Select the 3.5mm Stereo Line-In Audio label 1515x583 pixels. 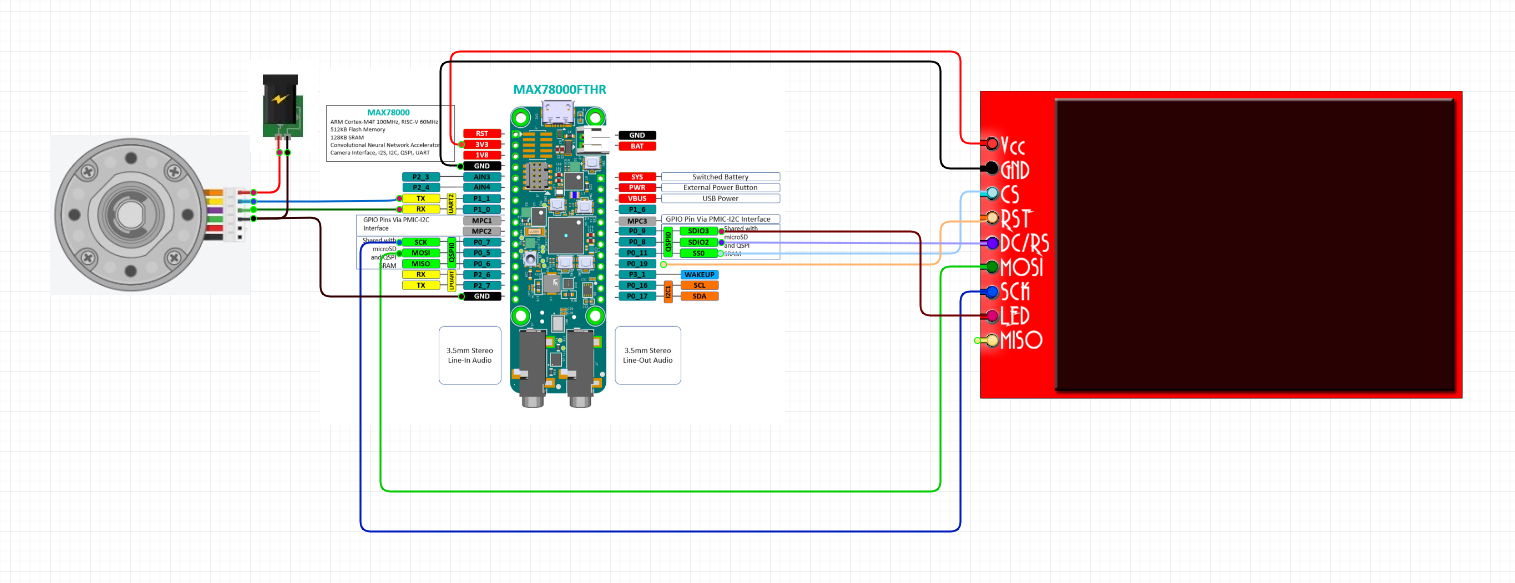click(x=470, y=355)
